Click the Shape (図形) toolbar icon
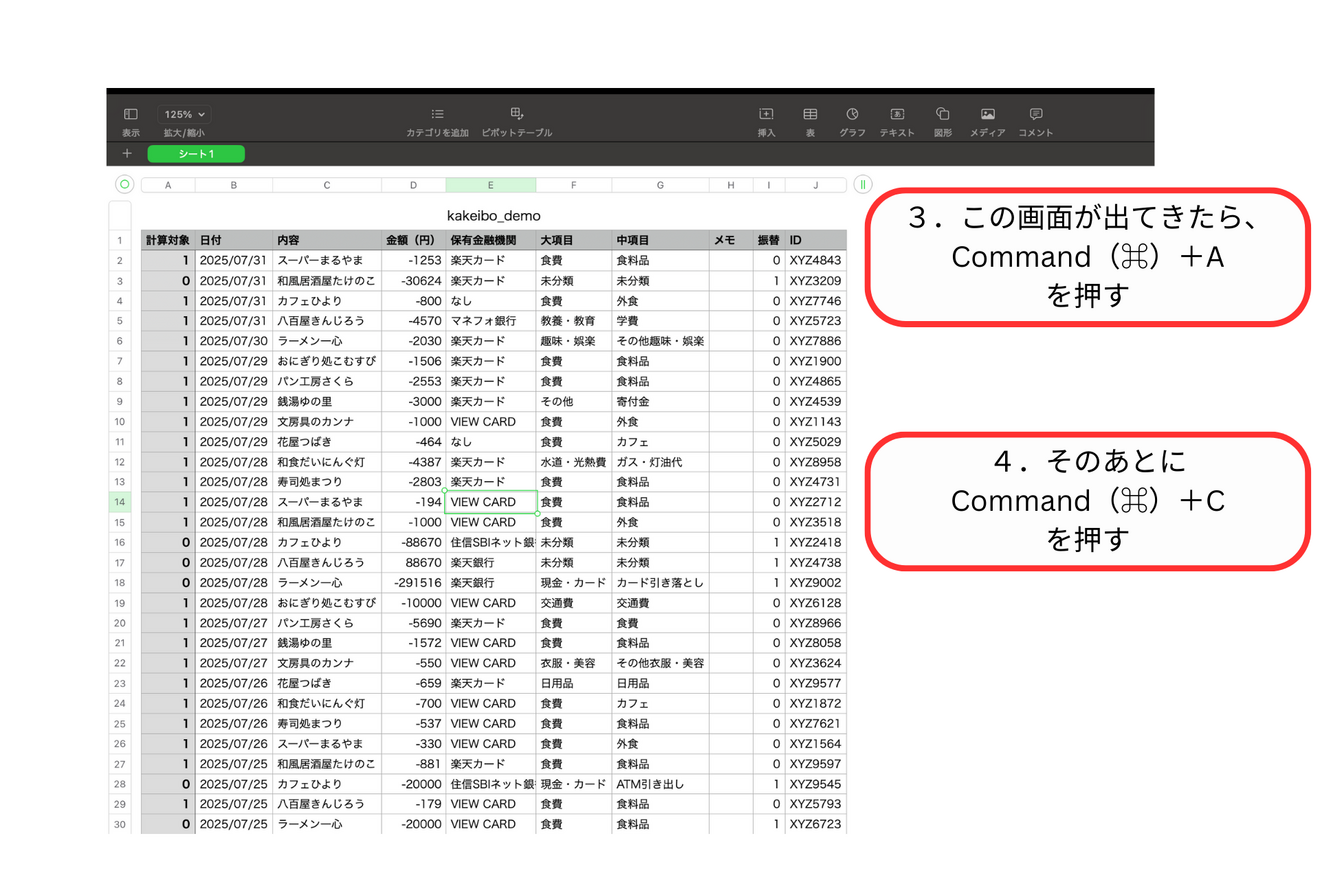This screenshot has width=1320, height=880. [x=942, y=114]
